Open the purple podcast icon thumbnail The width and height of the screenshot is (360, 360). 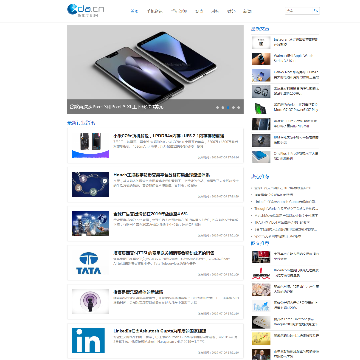coord(90,301)
